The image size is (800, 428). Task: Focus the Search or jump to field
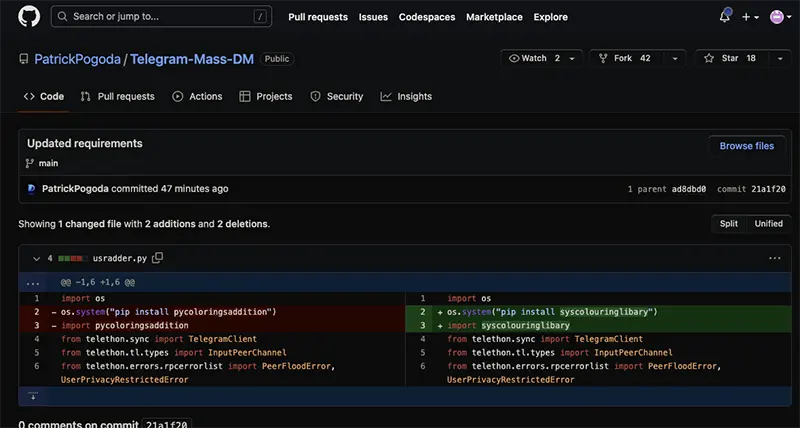pyautogui.click(x=161, y=16)
